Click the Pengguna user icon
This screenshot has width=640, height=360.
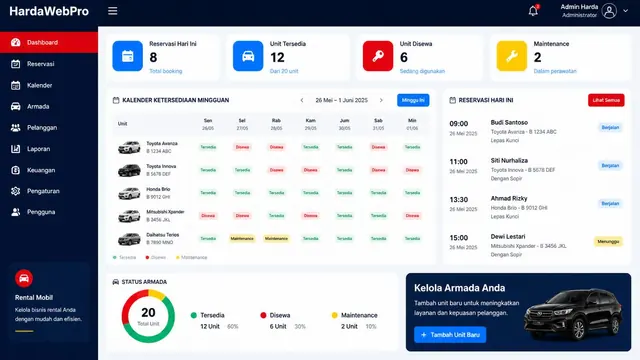pyautogui.click(x=16, y=212)
